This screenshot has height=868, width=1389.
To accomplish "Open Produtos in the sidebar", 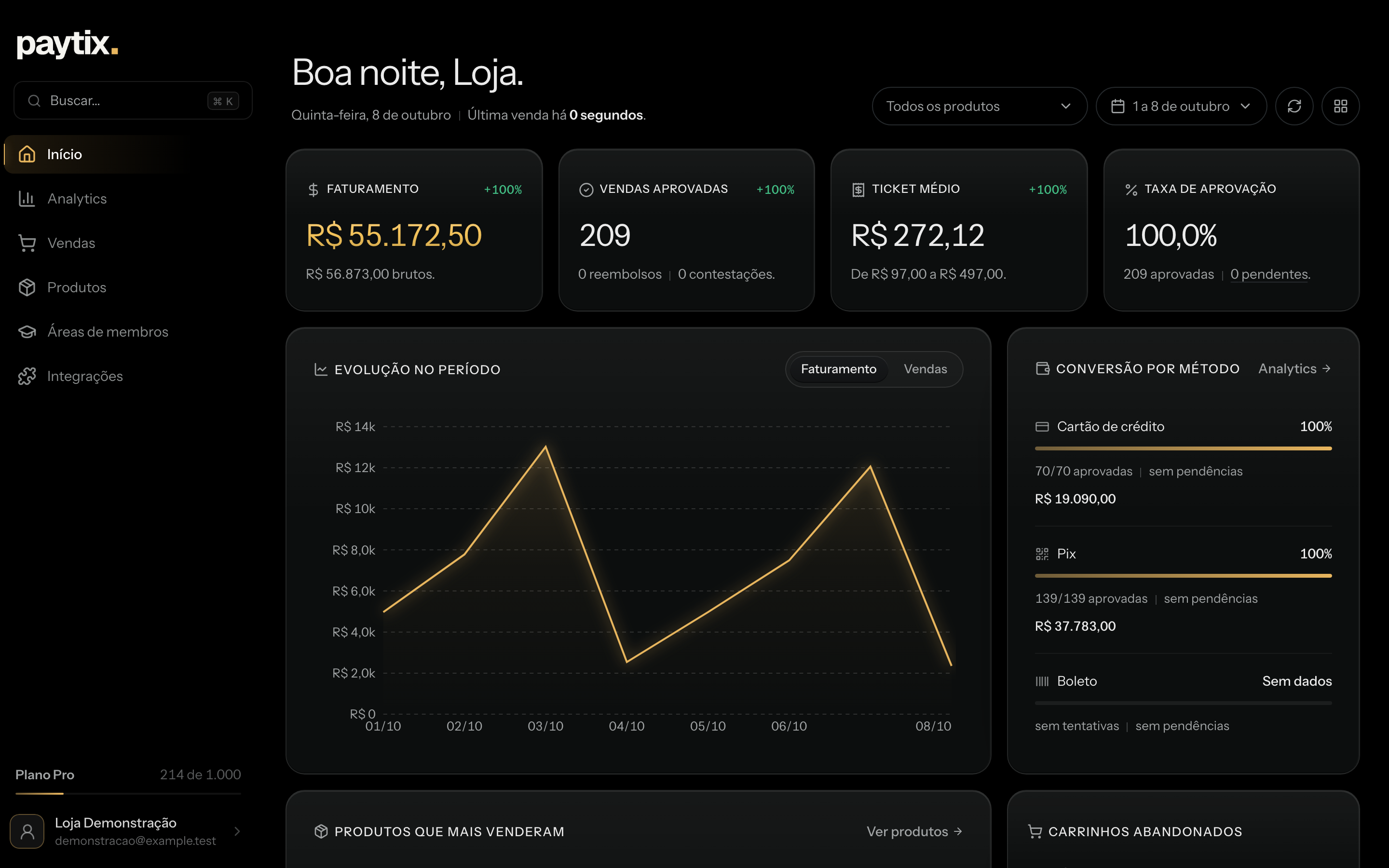I will point(128,287).
